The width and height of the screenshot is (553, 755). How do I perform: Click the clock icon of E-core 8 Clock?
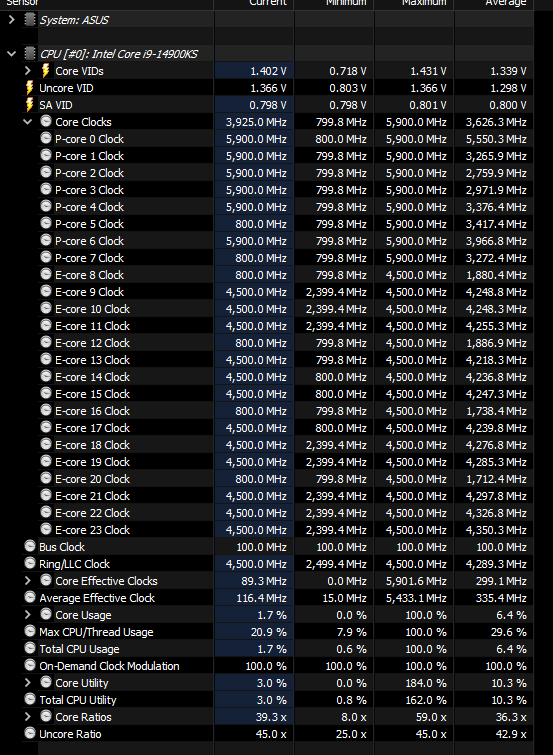tap(46, 274)
